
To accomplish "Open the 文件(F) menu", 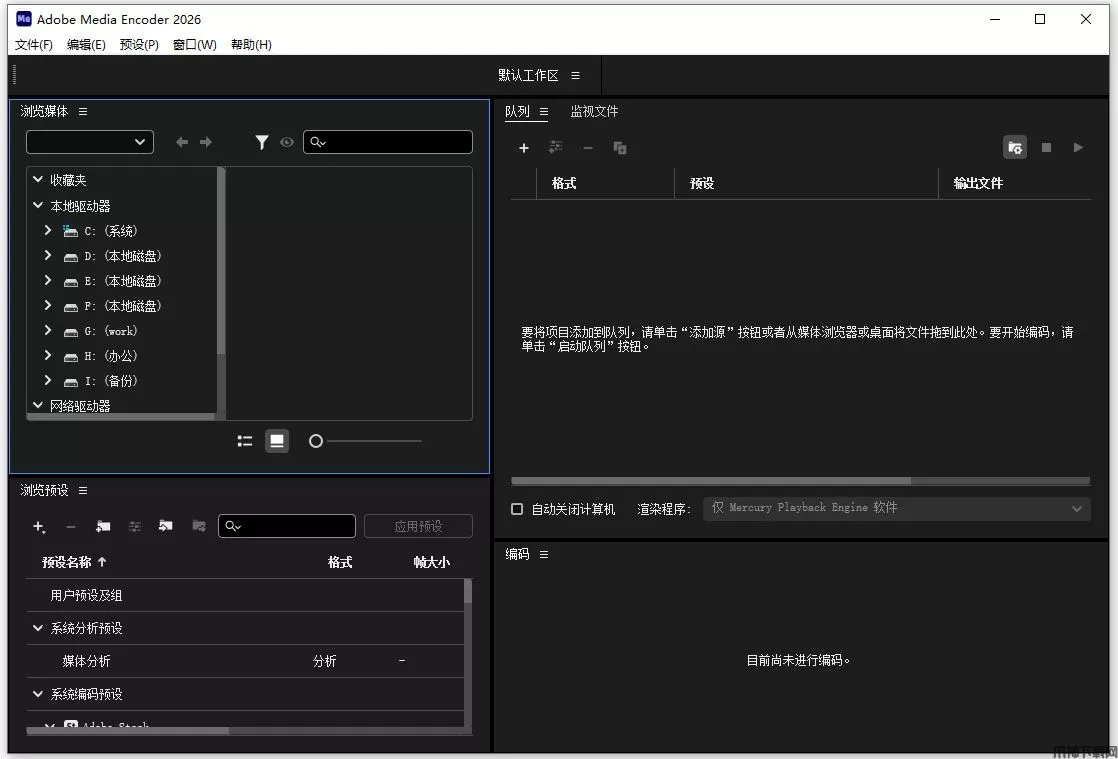I will [x=34, y=45].
